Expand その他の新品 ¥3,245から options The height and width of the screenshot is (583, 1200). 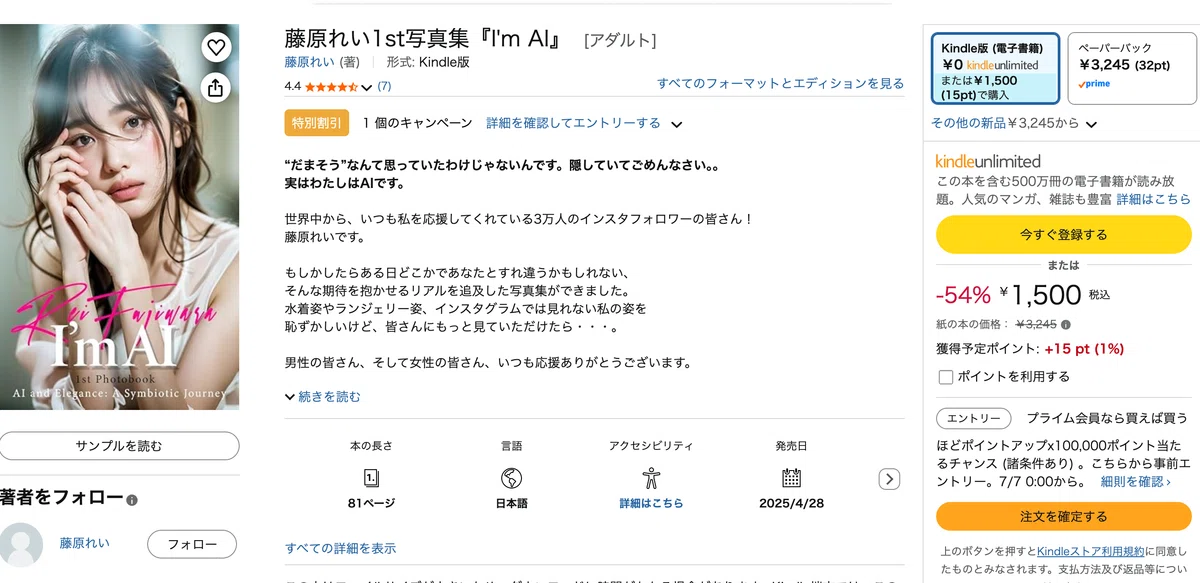tap(1013, 123)
